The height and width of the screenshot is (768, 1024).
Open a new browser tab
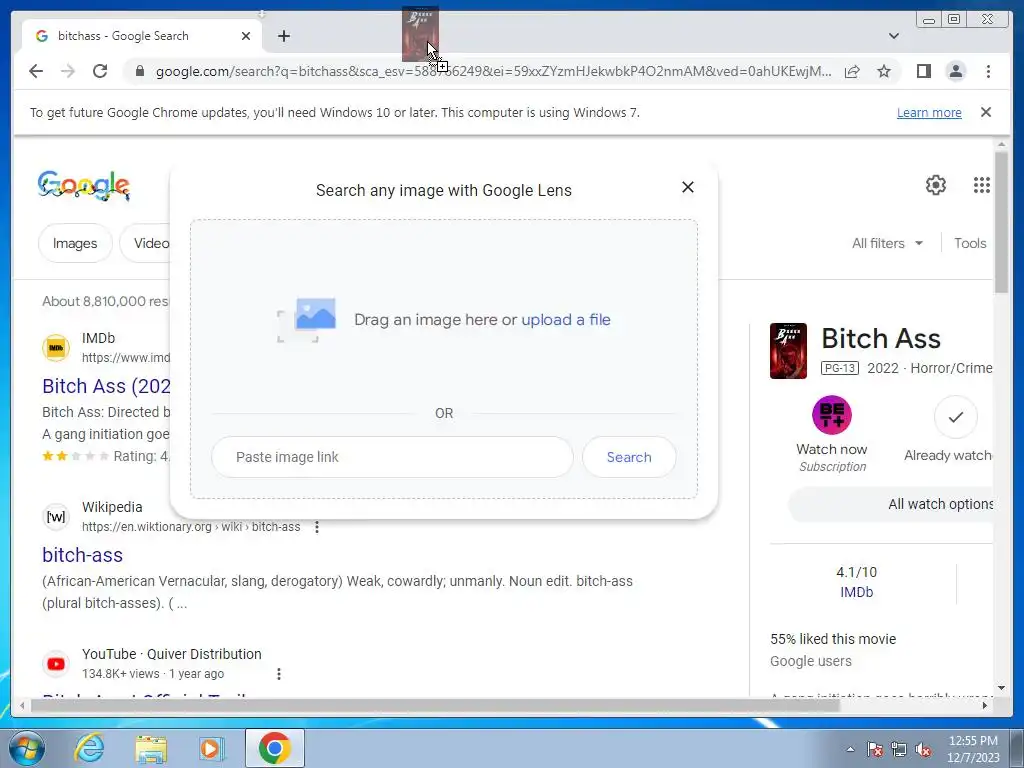tap(283, 36)
